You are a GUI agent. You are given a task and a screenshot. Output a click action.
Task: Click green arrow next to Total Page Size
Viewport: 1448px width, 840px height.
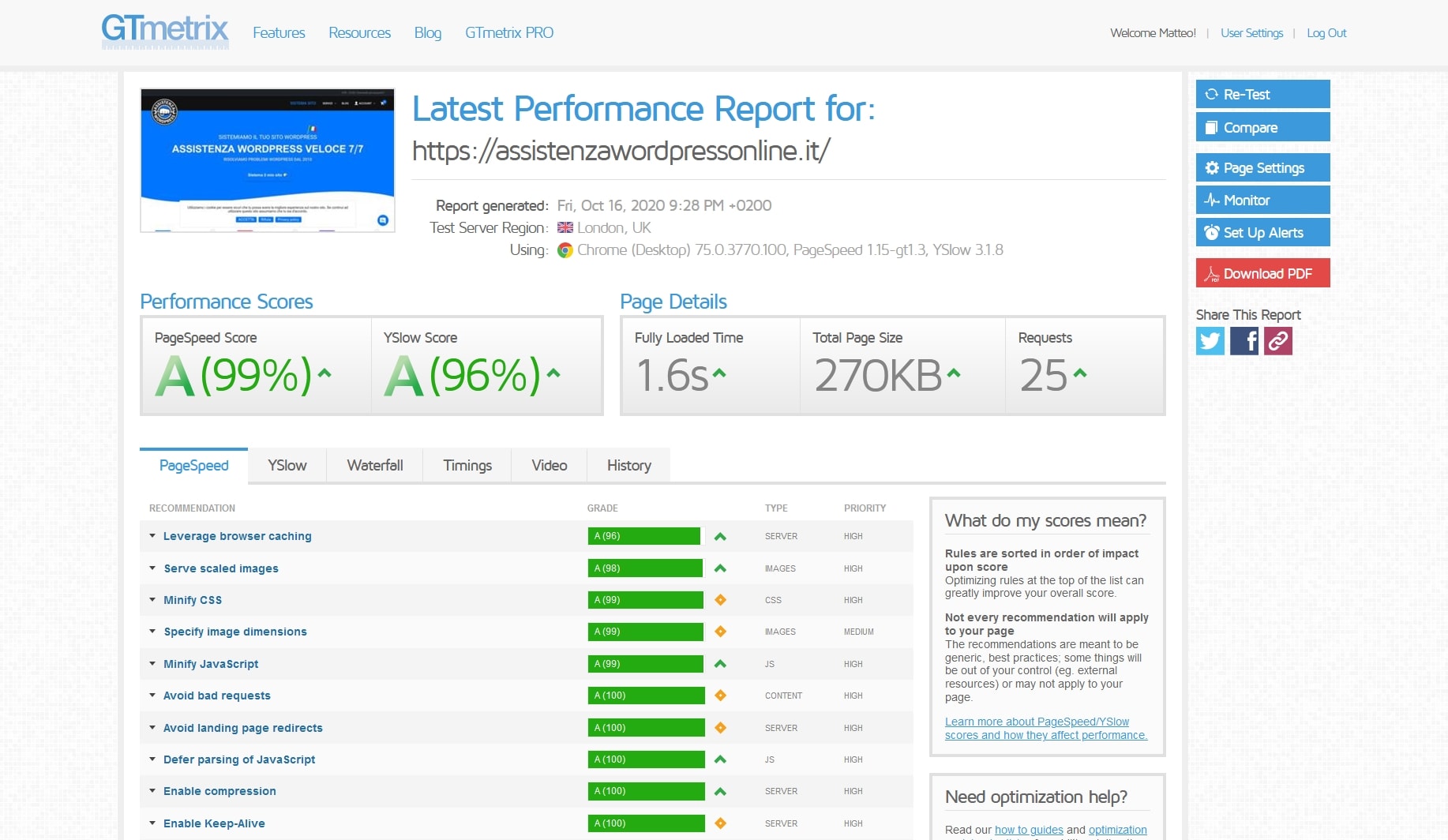(x=954, y=373)
